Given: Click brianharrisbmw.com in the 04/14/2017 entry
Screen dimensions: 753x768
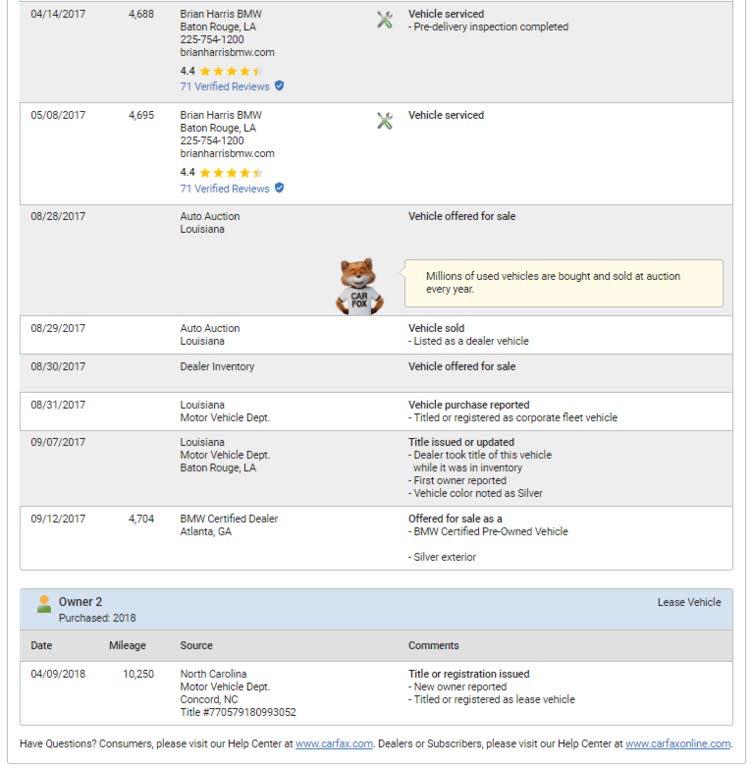Looking at the screenshot, I should point(227,53).
